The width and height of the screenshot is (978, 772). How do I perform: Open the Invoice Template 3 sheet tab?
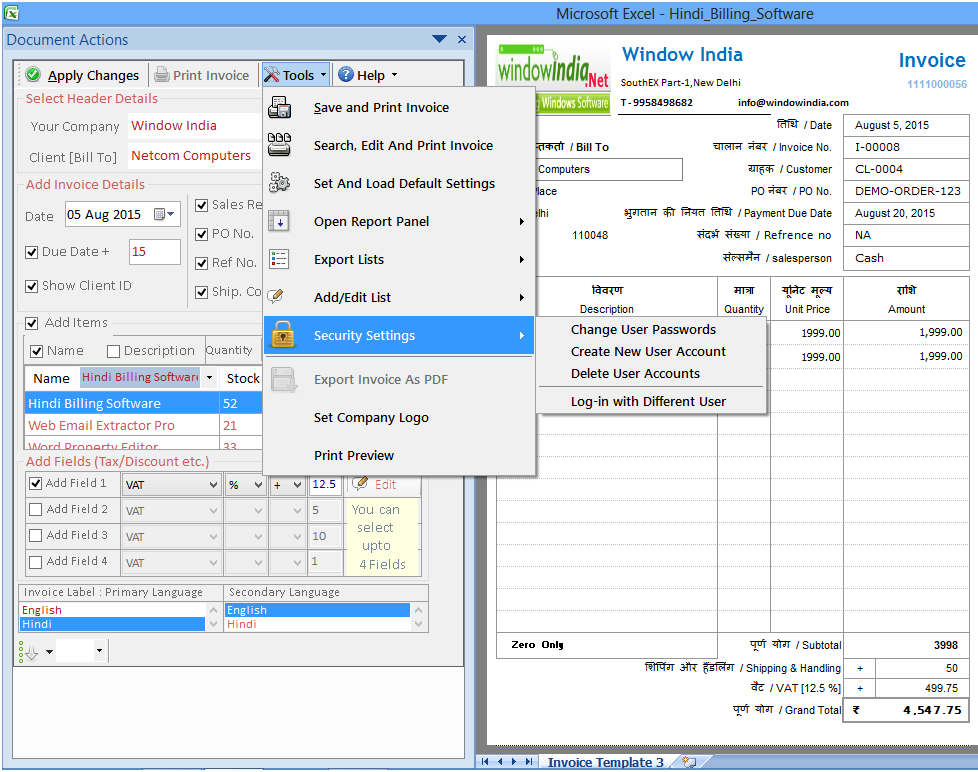(606, 762)
